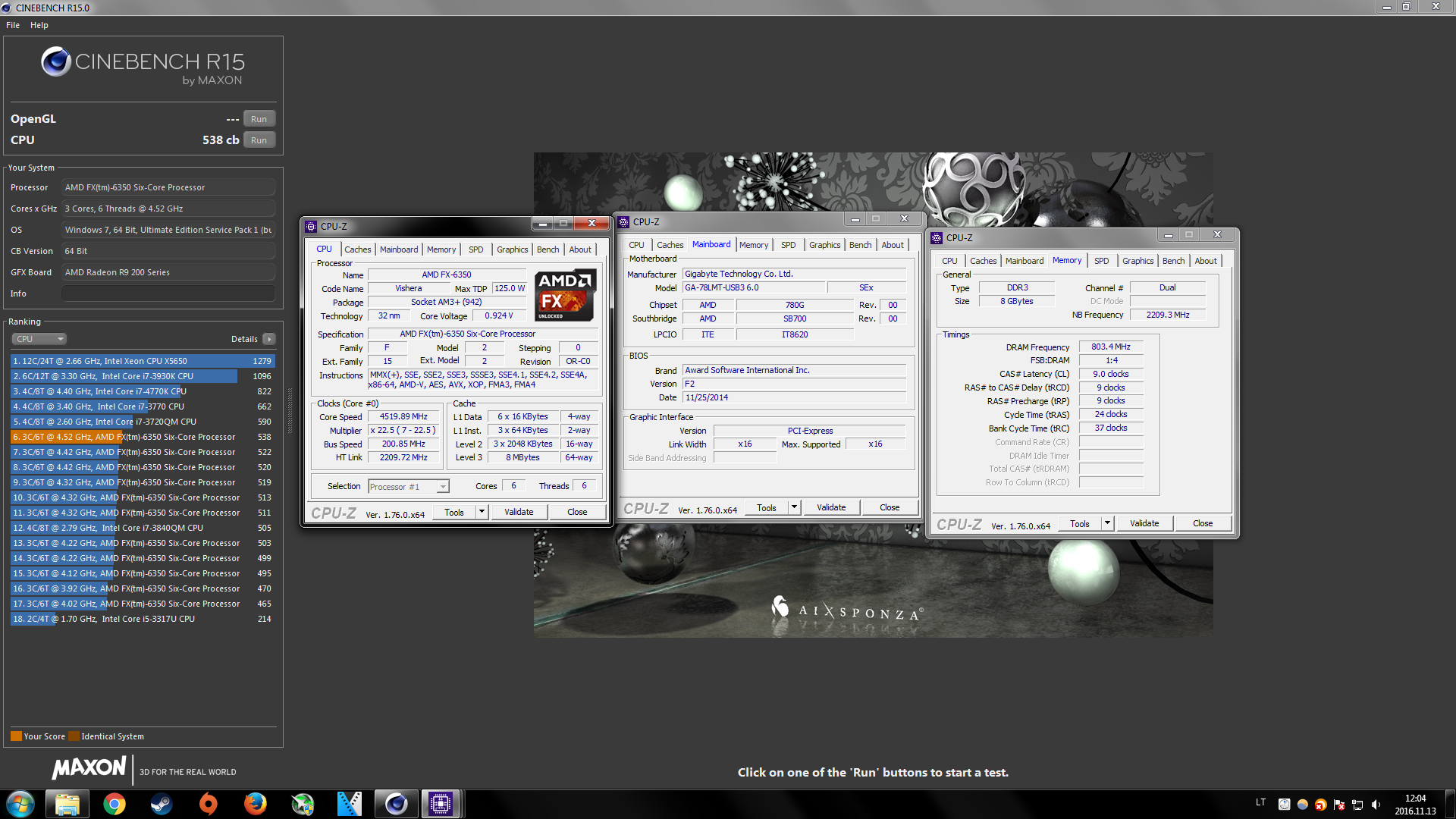Switch to Bench tab in CPU window
The height and width of the screenshot is (819, 1456).
548,249
